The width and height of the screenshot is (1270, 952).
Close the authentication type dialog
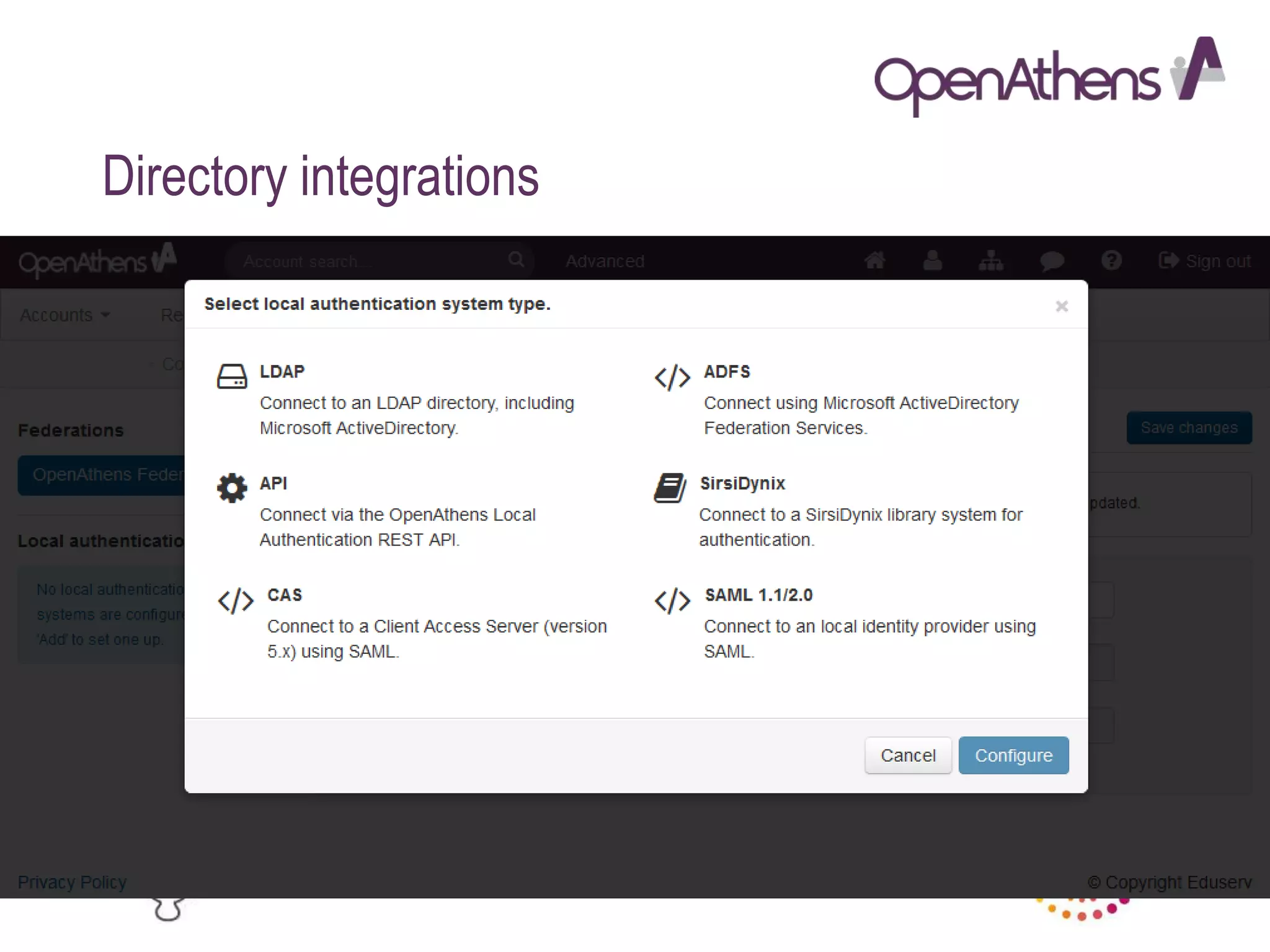[1062, 306]
